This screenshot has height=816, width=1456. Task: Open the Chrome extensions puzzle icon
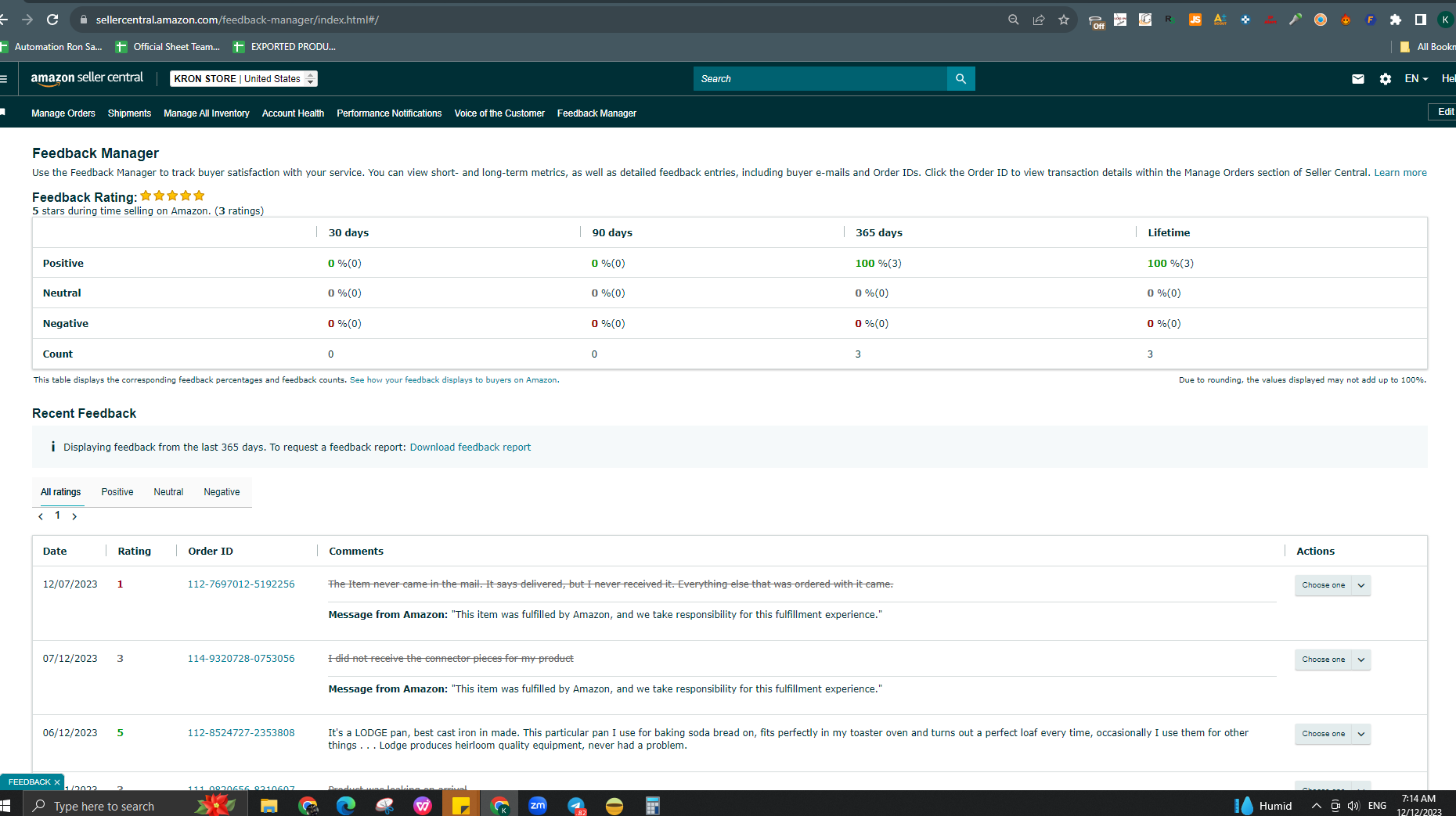[1396, 20]
